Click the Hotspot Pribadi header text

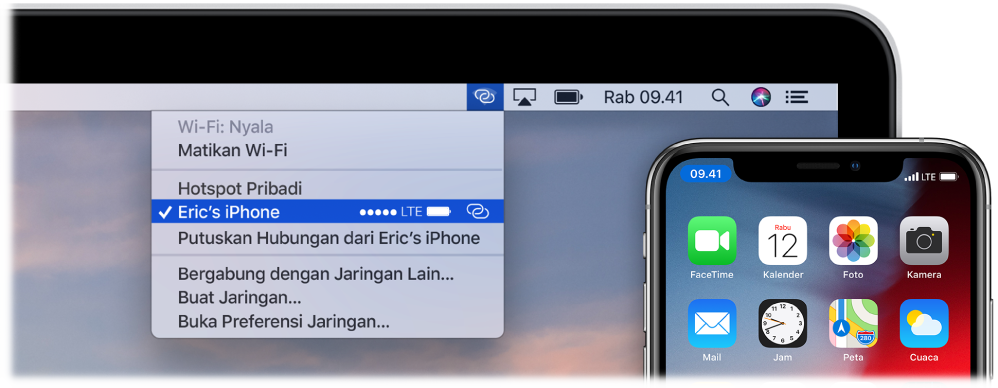pos(240,188)
